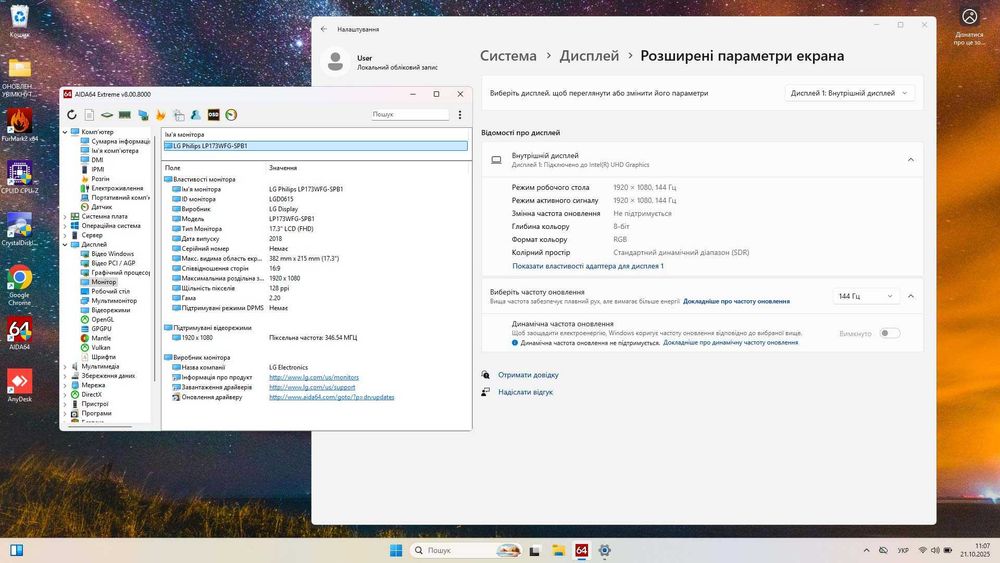The image size is (1000, 563).
Task: Click the AIDA64 Пошук search field
Action: point(410,114)
